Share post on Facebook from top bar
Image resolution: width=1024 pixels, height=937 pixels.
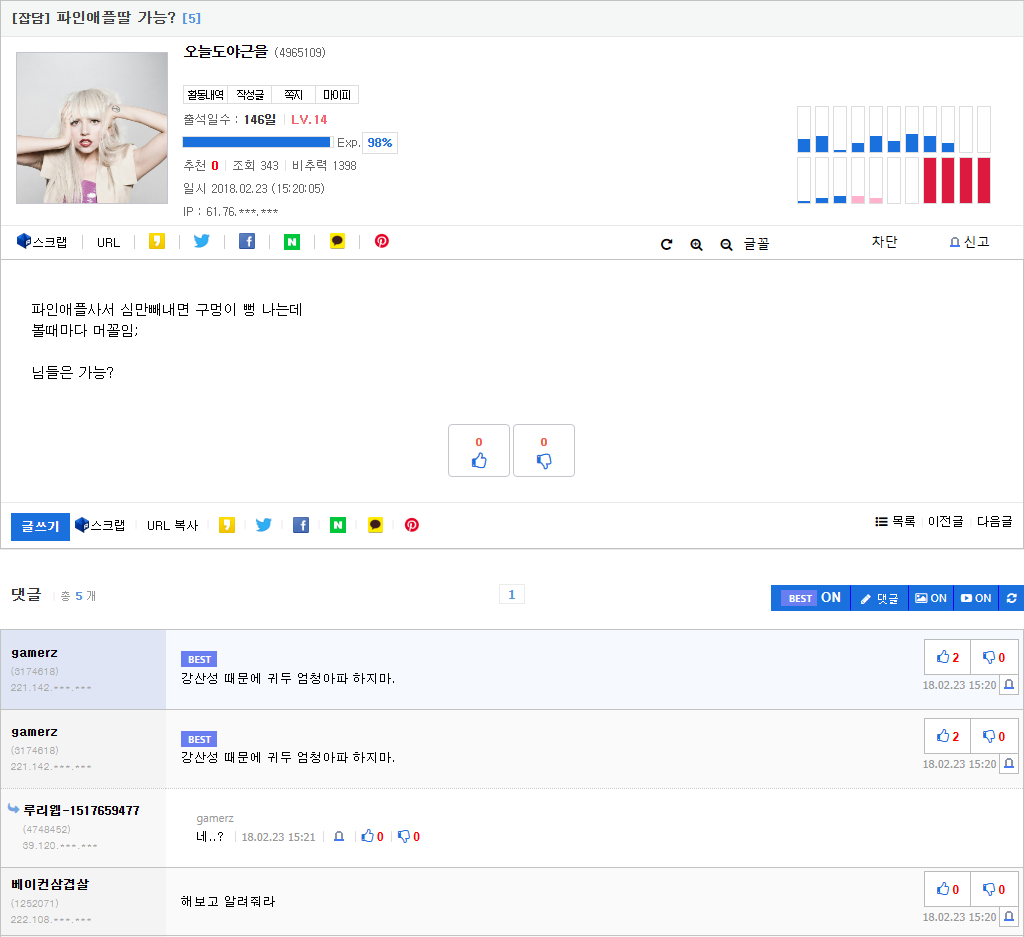(x=247, y=241)
